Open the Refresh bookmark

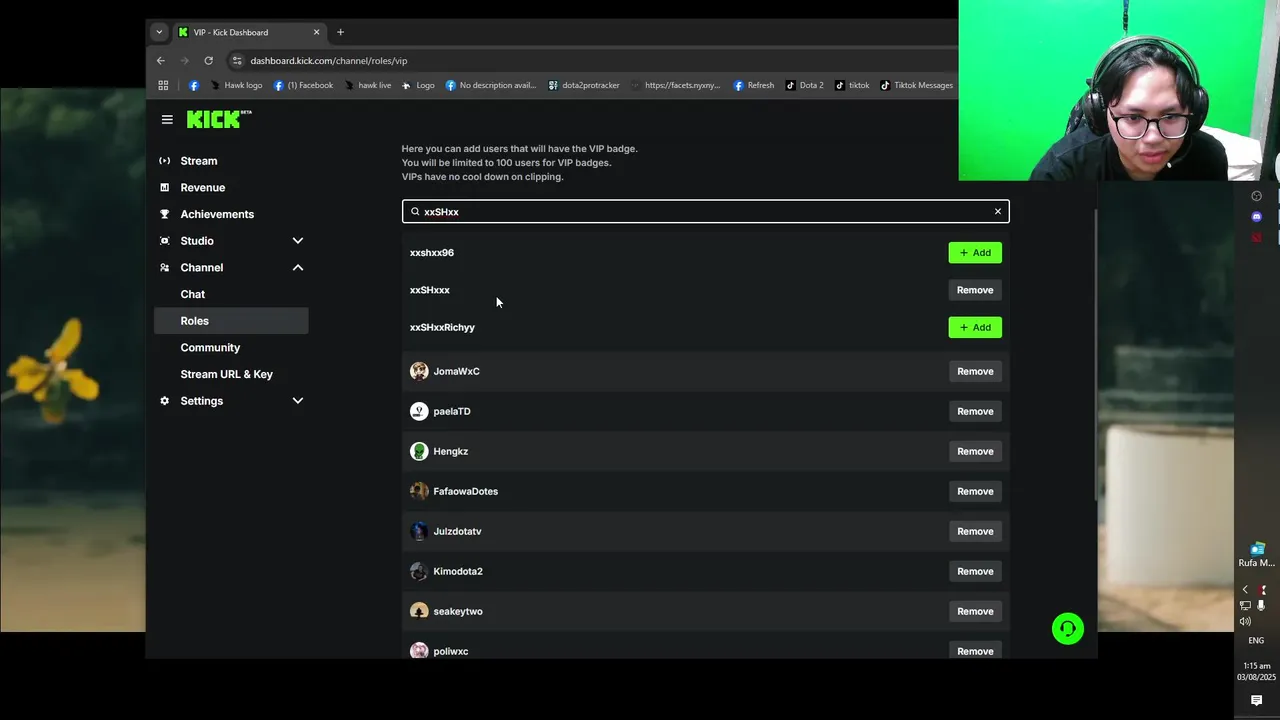[x=754, y=85]
